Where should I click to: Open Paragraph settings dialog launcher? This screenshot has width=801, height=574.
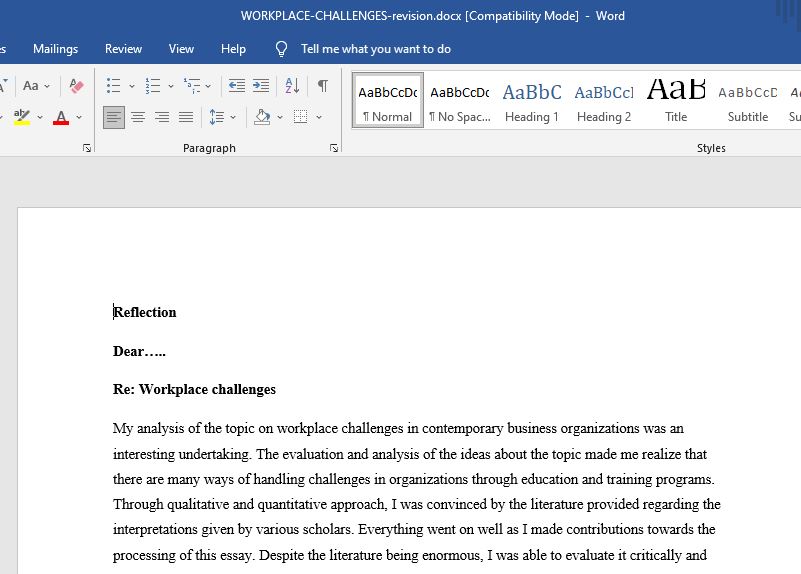(x=334, y=148)
